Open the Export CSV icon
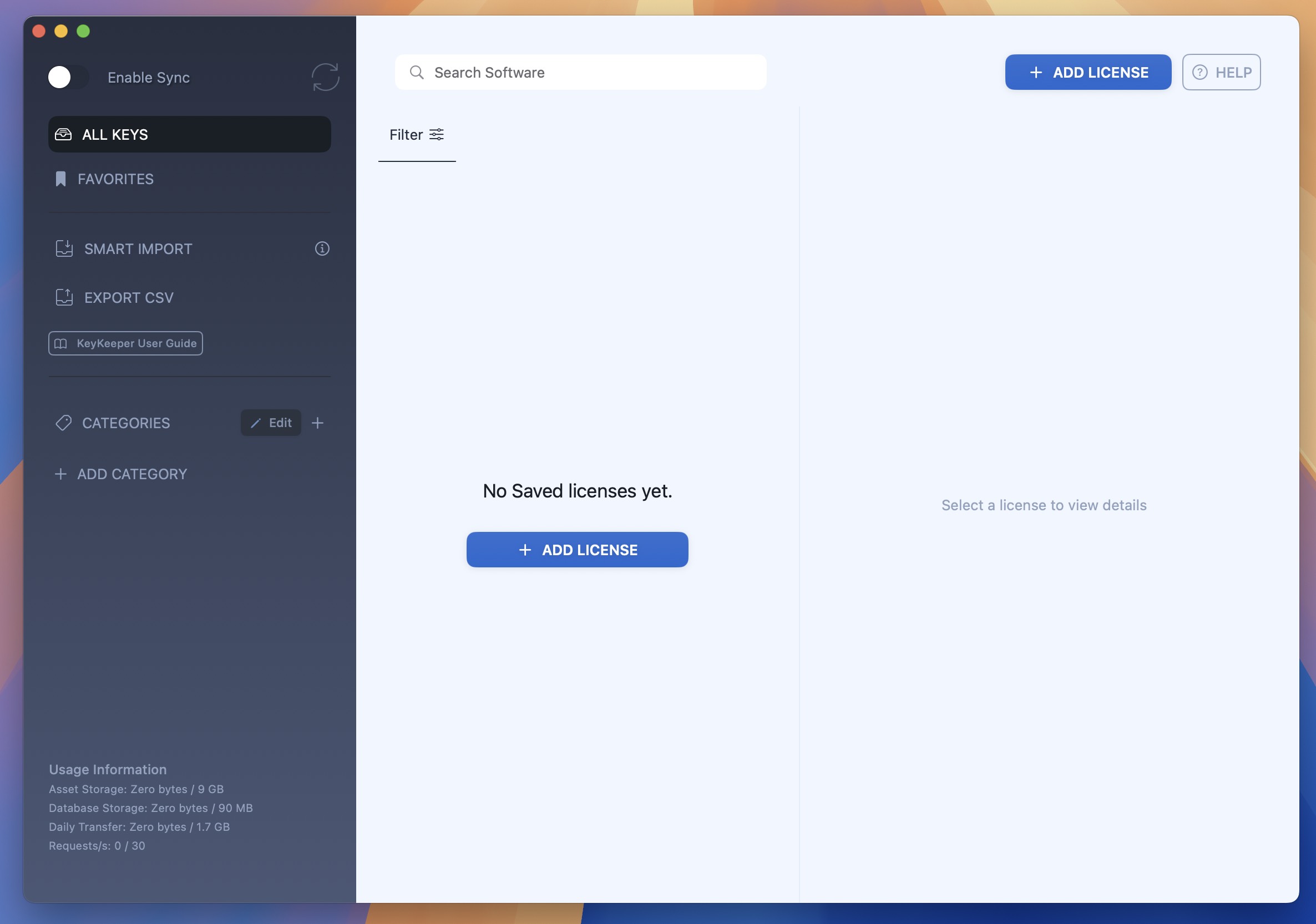The height and width of the screenshot is (924, 1316). click(64, 297)
